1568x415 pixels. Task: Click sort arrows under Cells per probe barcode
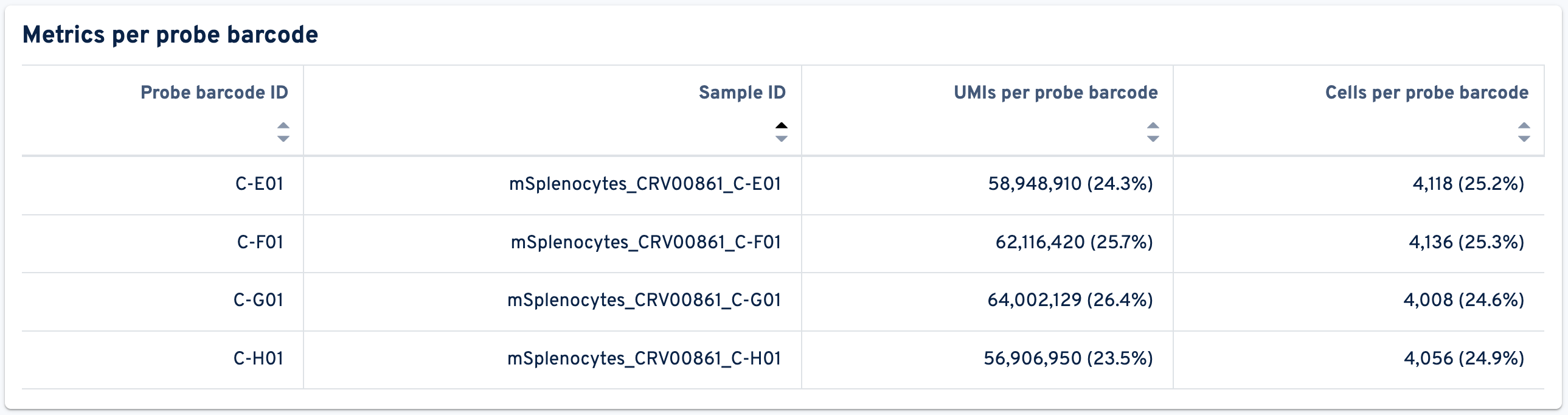coord(1524,132)
